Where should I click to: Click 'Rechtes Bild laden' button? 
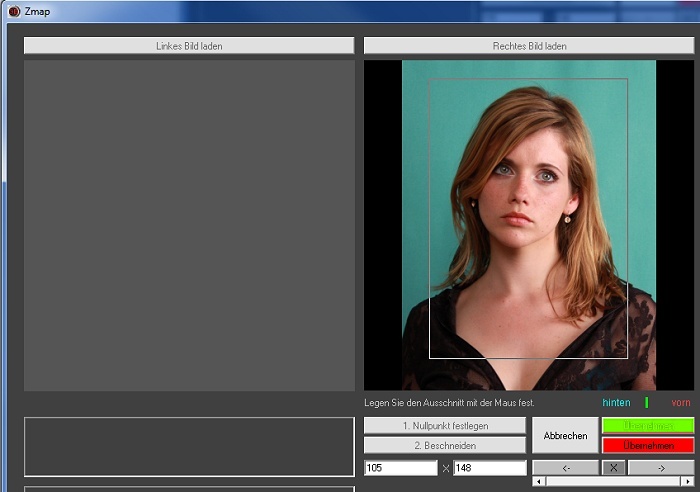click(x=528, y=46)
